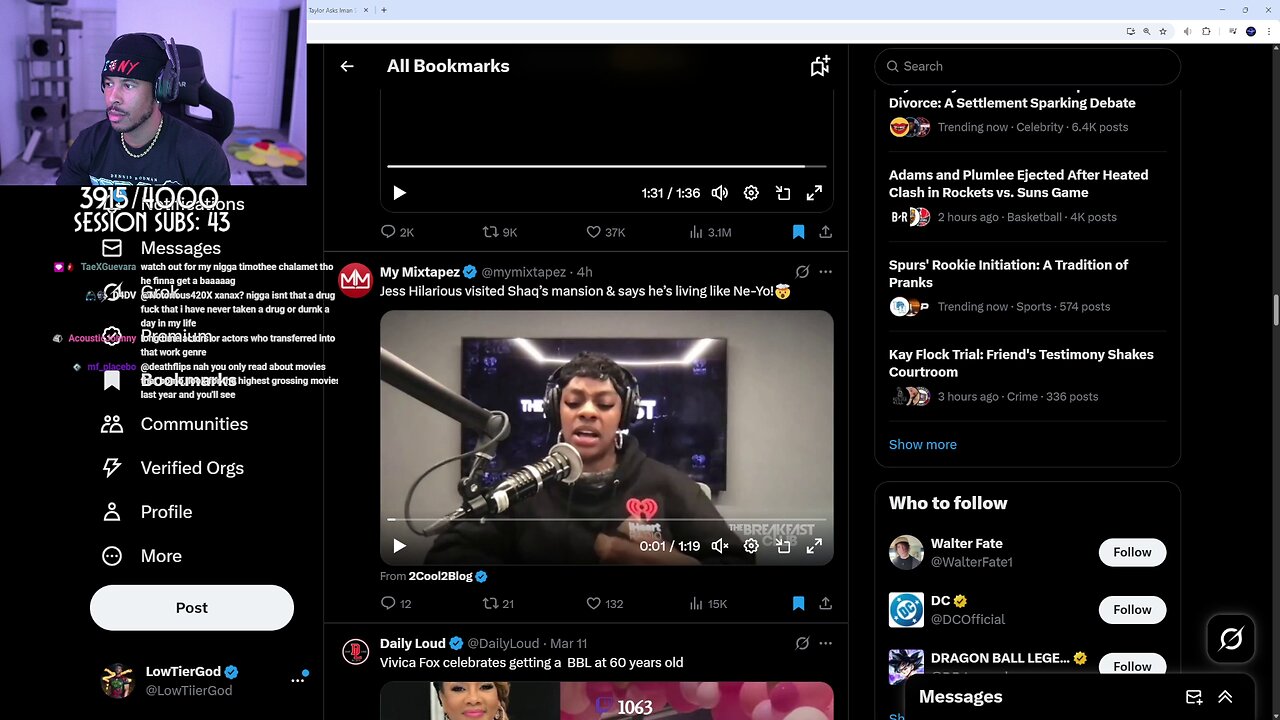This screenshot has width=1280, height=720.
Task: Click the Post button
Action: coord(192,608)
